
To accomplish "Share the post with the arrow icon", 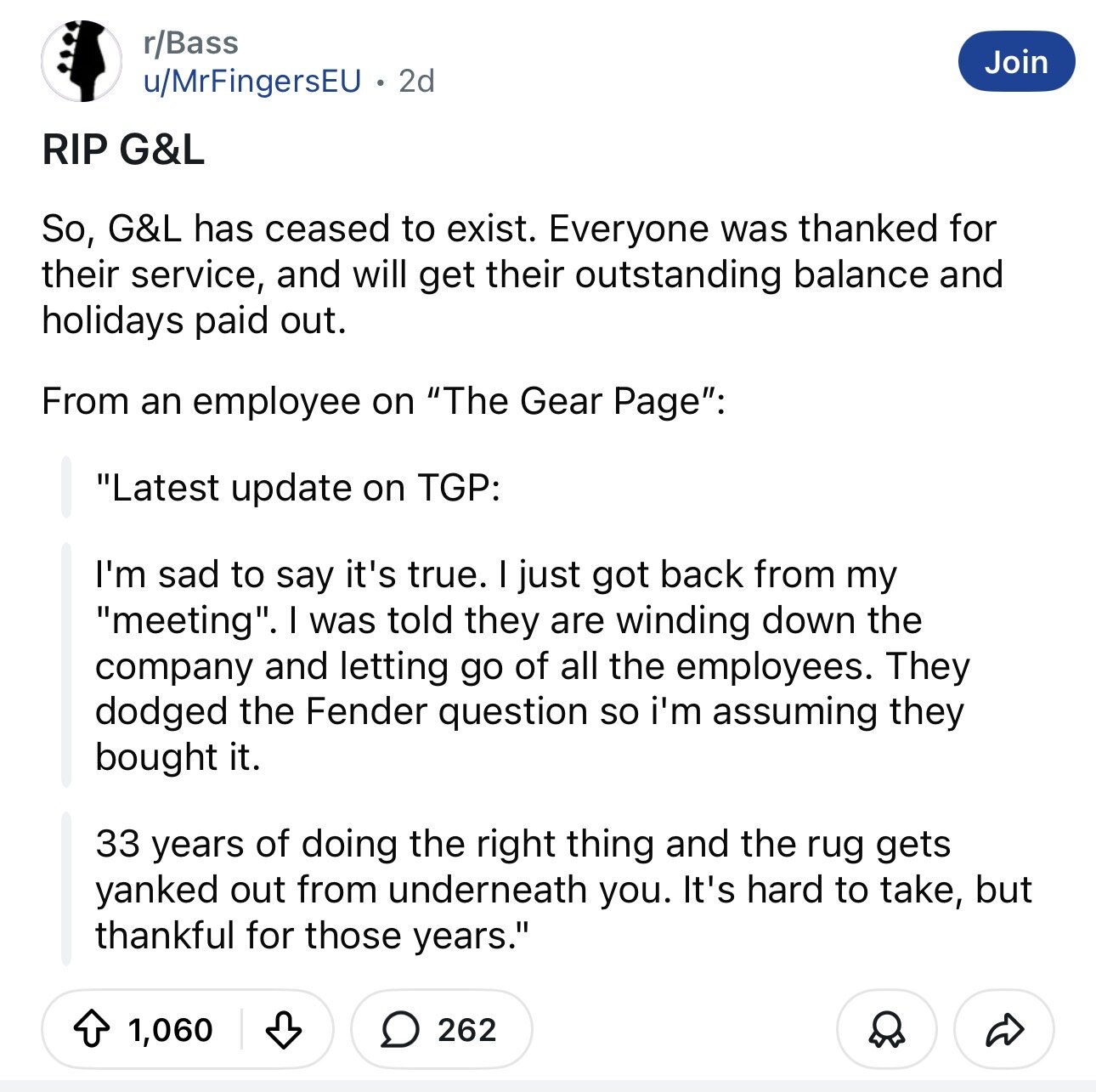I will 1004,1029.
